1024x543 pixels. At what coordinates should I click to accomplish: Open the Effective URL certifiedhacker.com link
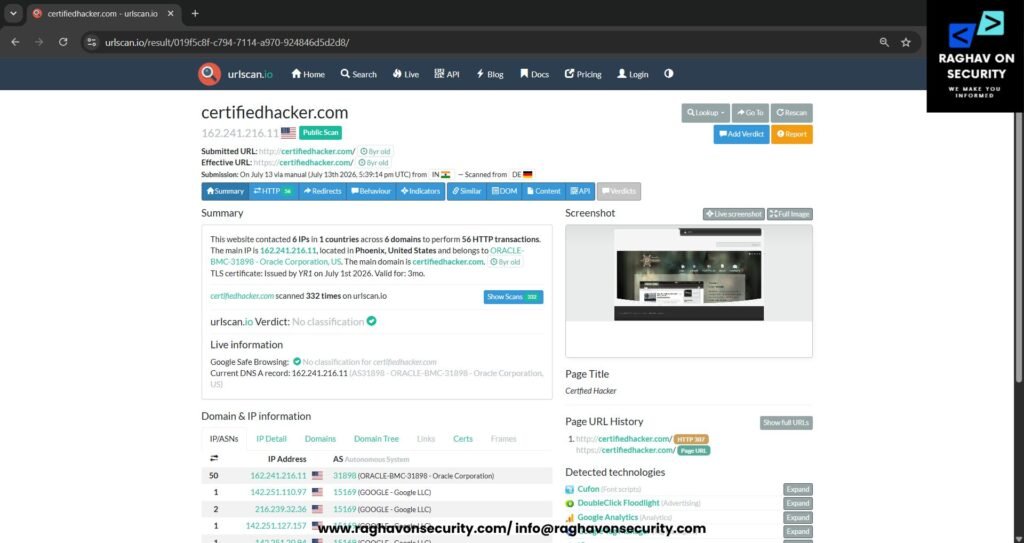coord(316,163)
